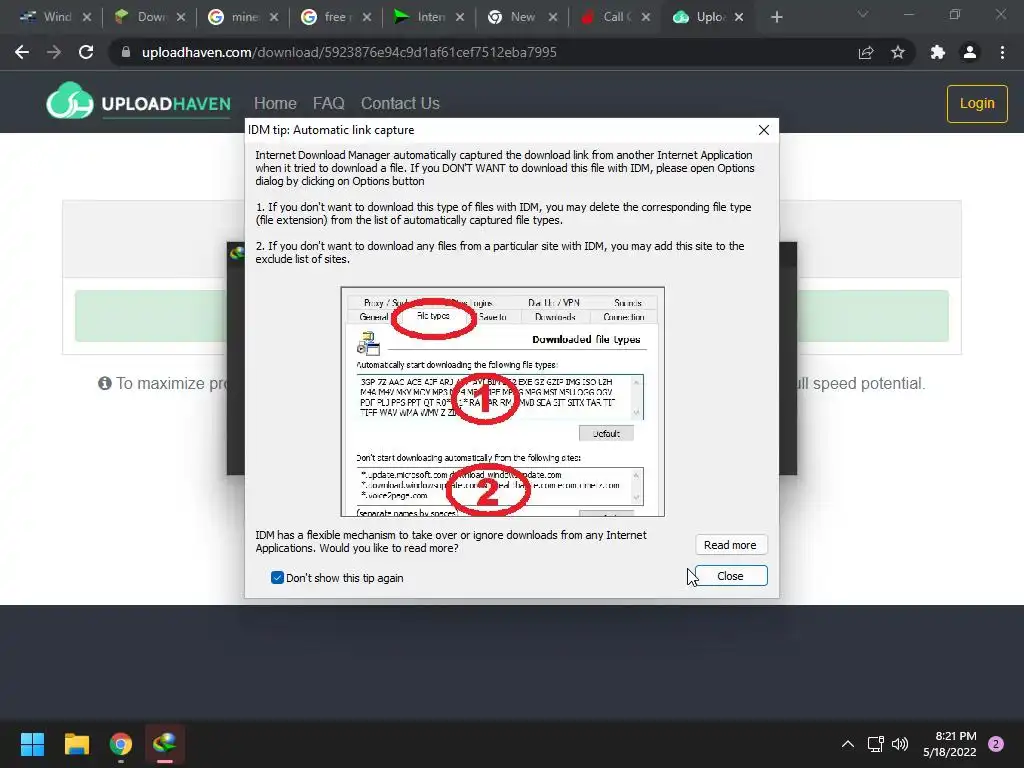The height and width of the screenshot is (768, 1024).
Task: Reload the page with refresh icon
Action: coord(86,52)
